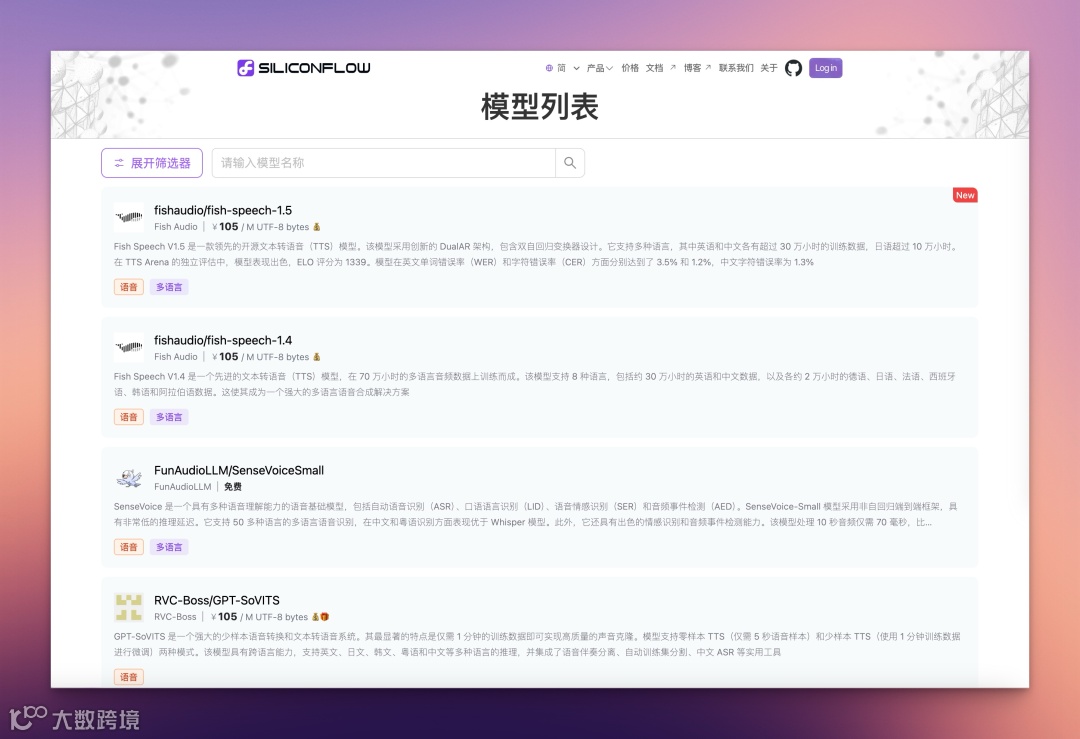
Task: Click the New badge on fish-speech-1.5
Action: 965,196
